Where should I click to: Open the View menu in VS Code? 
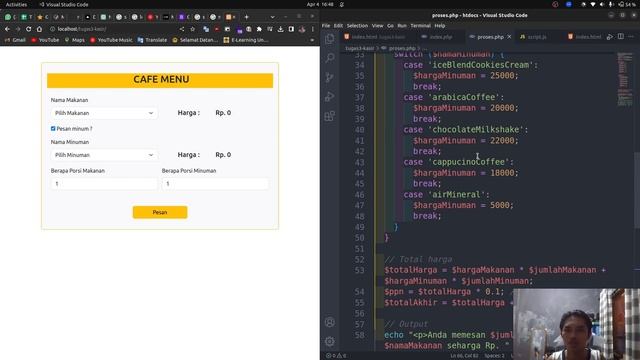click(378, 26)
